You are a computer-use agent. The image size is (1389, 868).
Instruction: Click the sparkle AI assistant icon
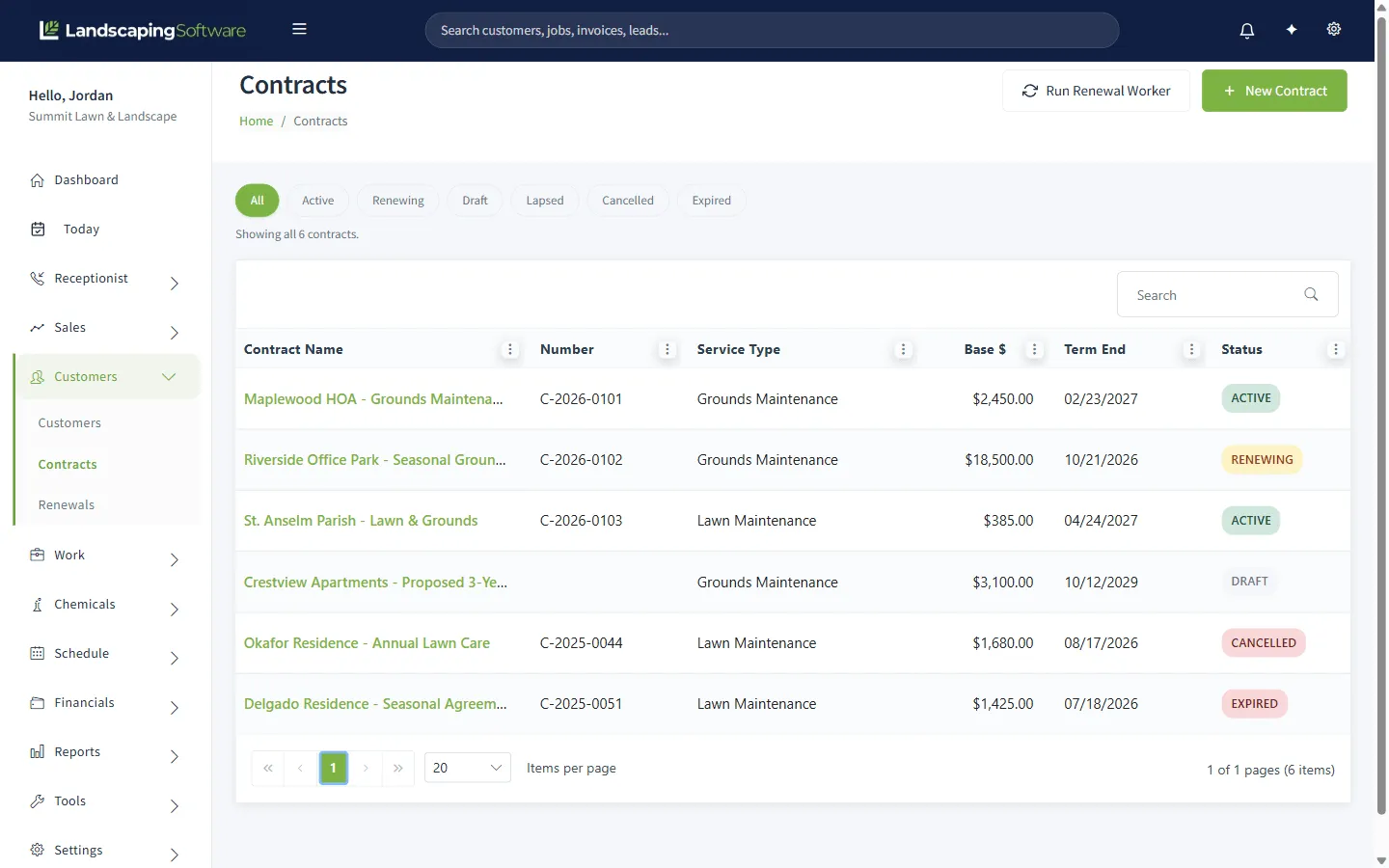[1292, 30]
